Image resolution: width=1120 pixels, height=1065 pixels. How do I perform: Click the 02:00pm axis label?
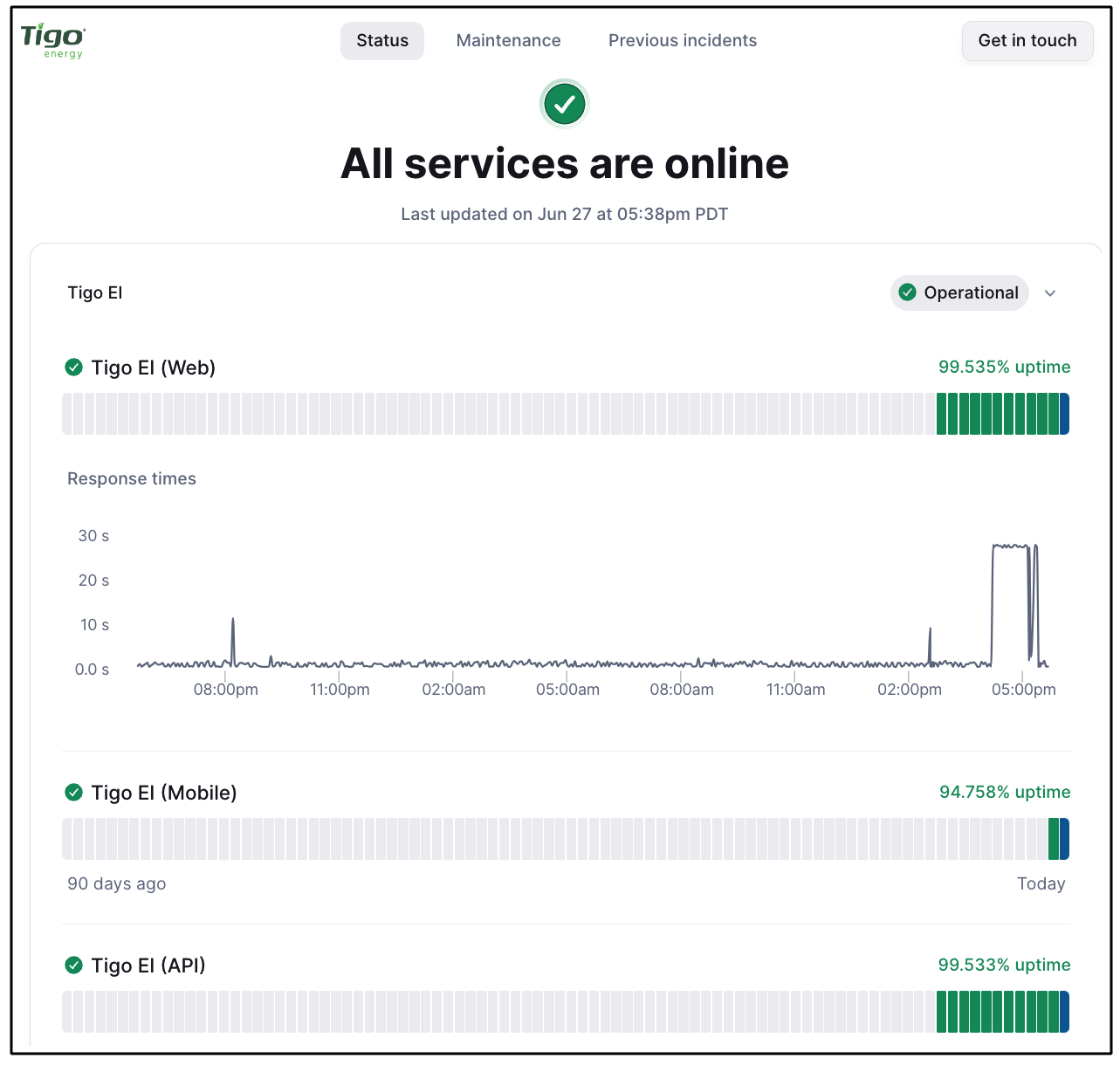[x=910, y=690]
